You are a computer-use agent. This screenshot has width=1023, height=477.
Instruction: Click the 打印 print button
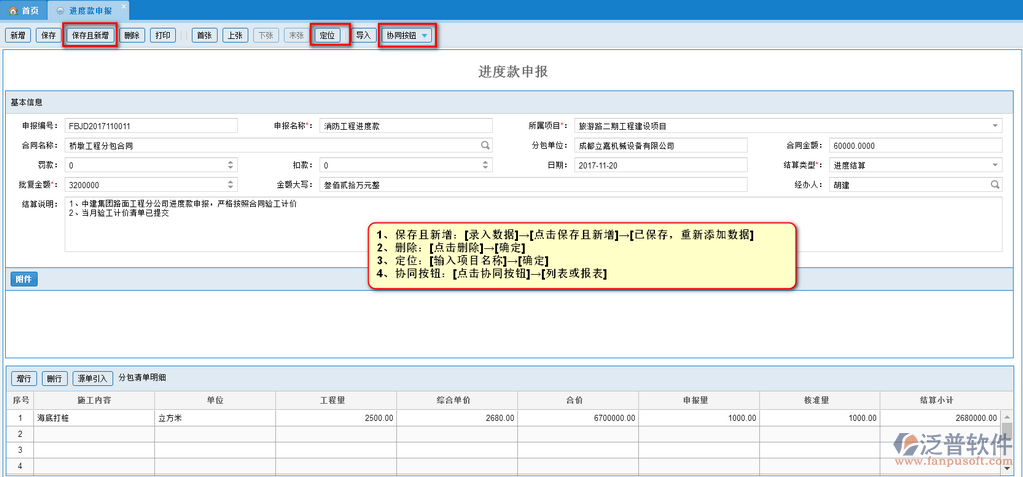pos(164,35)
